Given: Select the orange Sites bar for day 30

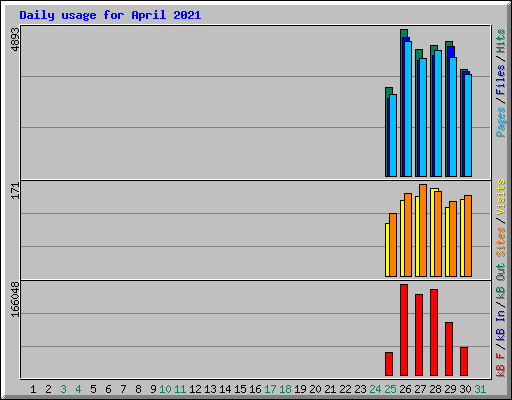Looking at the screenshot, I should (468, 236).
